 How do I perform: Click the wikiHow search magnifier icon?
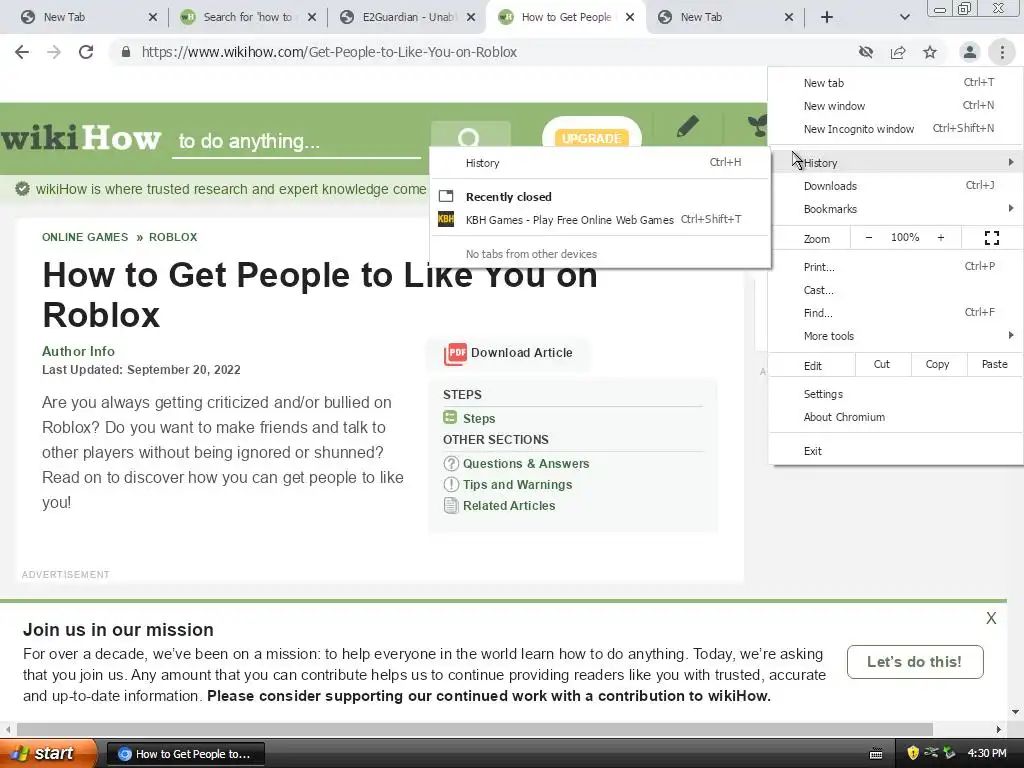coord(468,138)
